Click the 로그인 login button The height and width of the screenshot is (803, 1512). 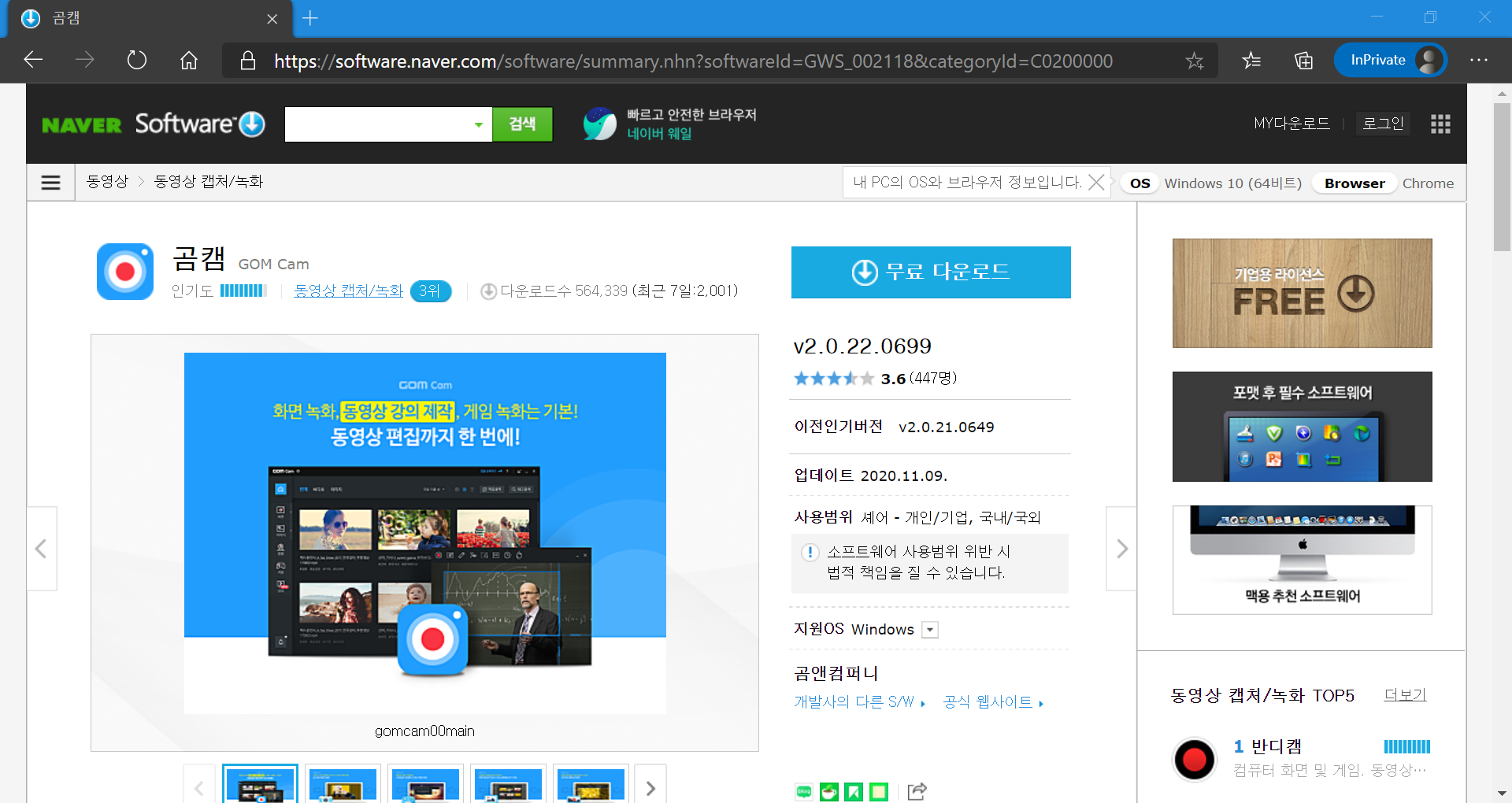(1384, 124)
